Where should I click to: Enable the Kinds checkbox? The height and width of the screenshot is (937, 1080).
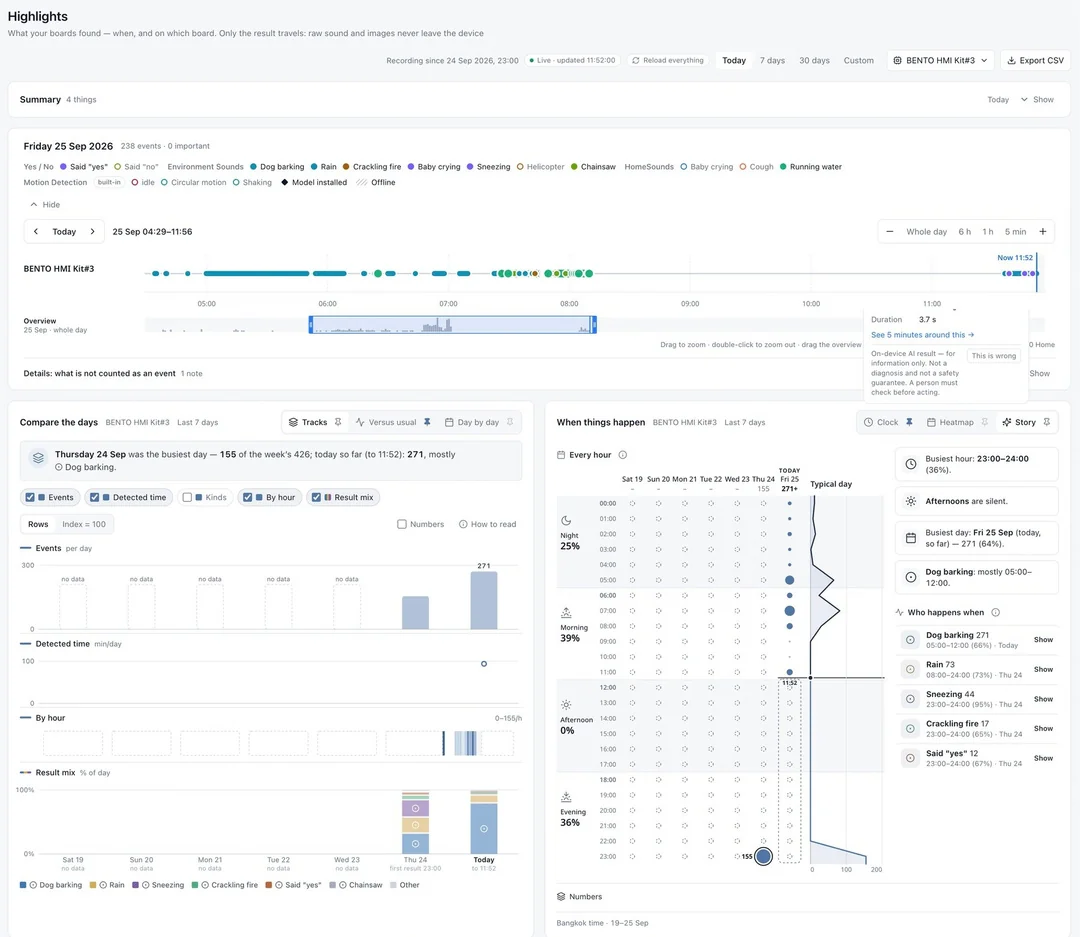187,497
